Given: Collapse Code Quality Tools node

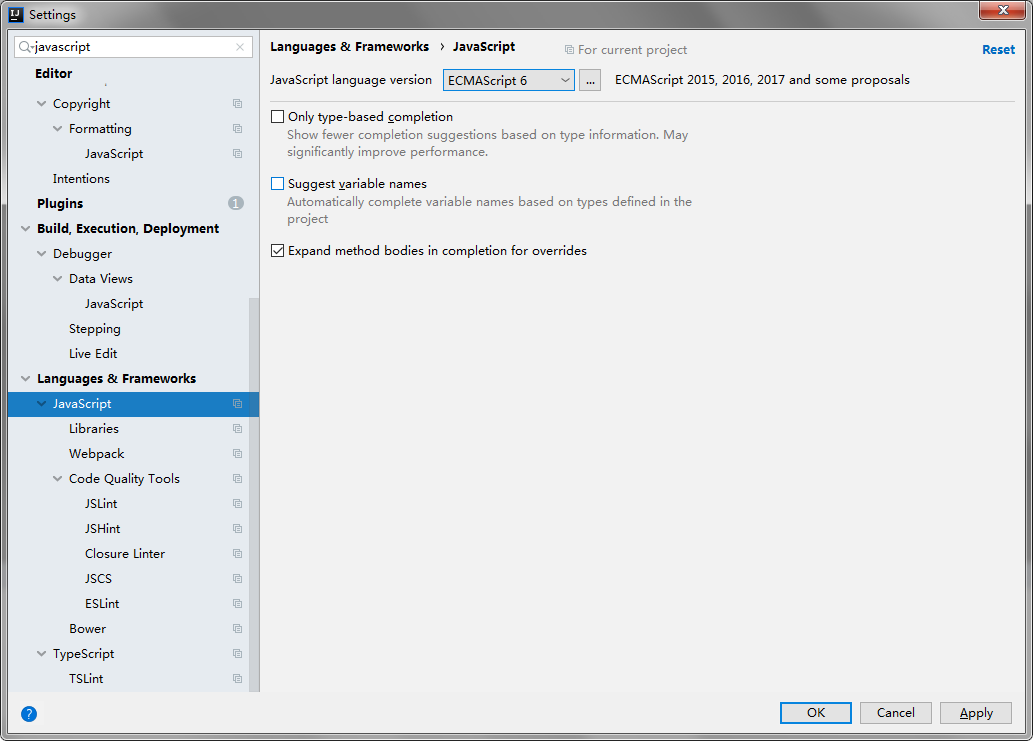Looking at the screenshot, I should (57, 479).
